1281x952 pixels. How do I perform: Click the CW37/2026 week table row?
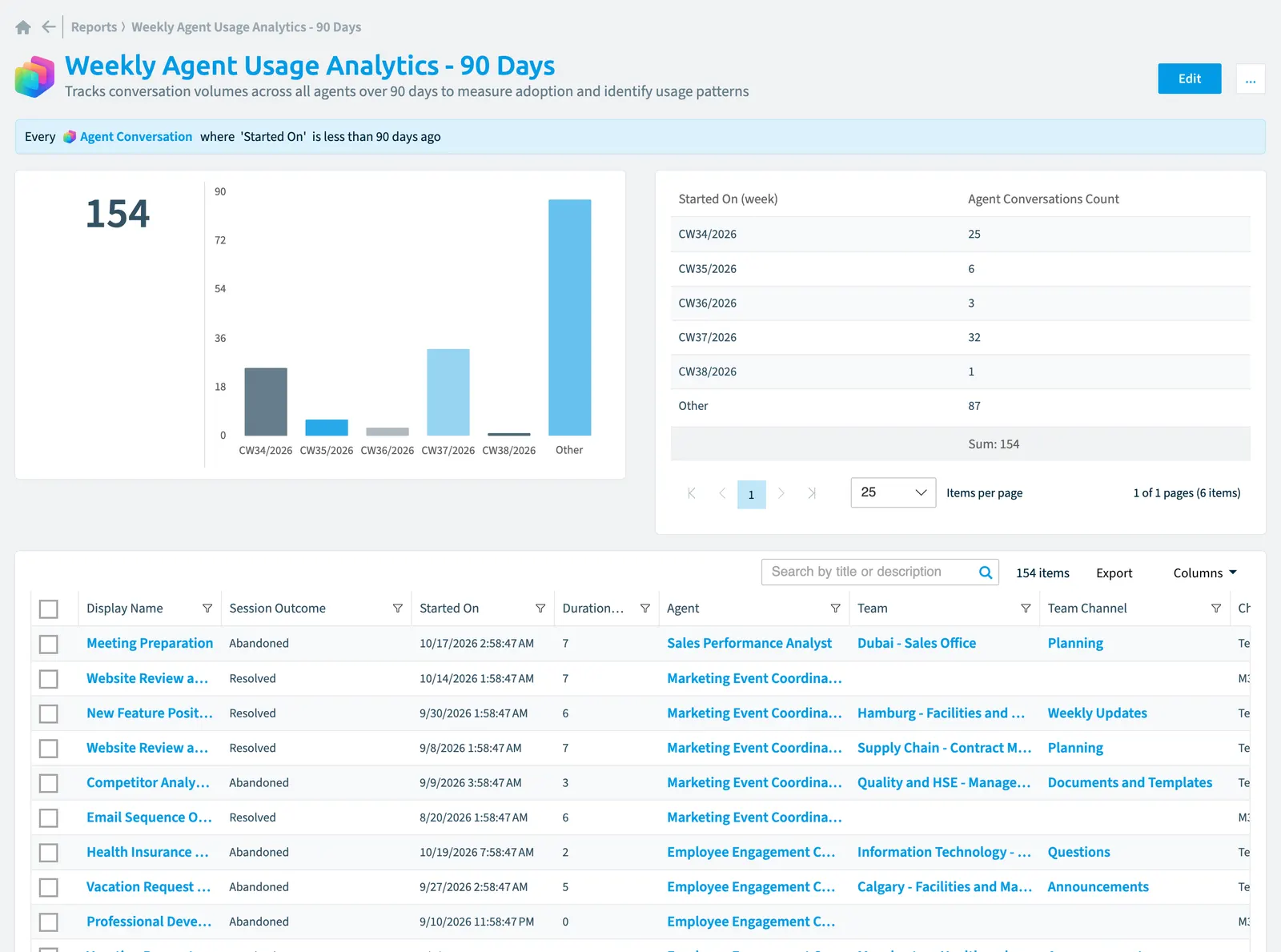point(960,338)
